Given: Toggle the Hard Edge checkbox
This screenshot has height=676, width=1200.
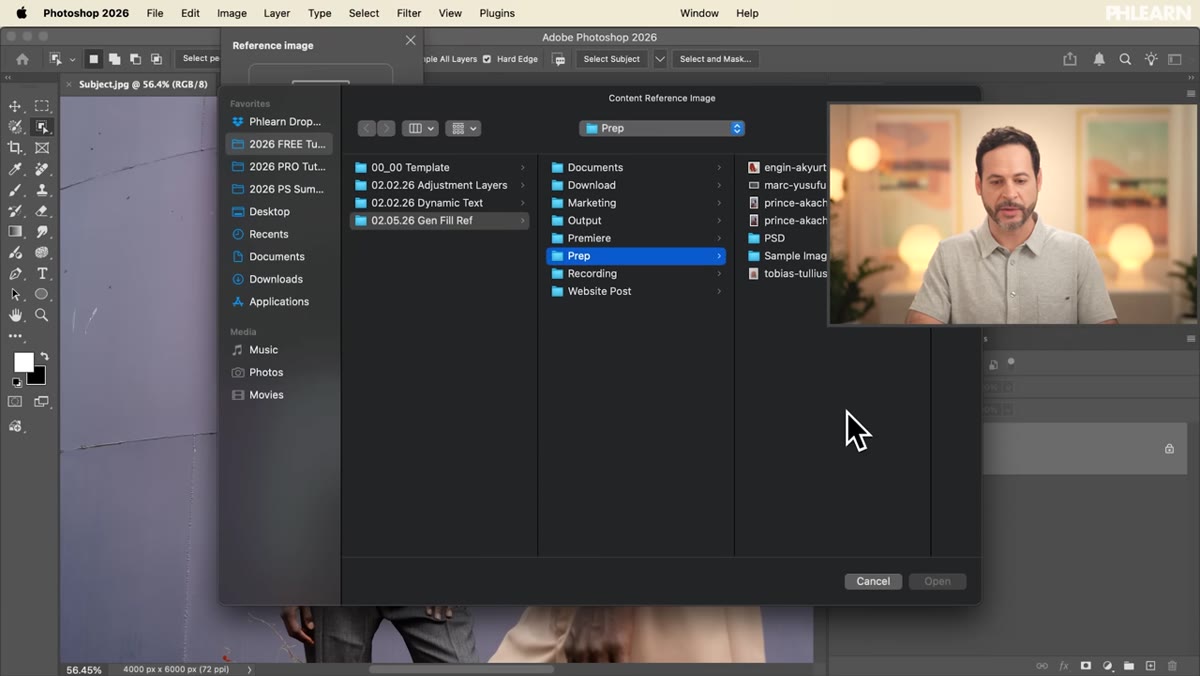Looking at the screenshot, I should pyautogui.click(x=487, y=59).
